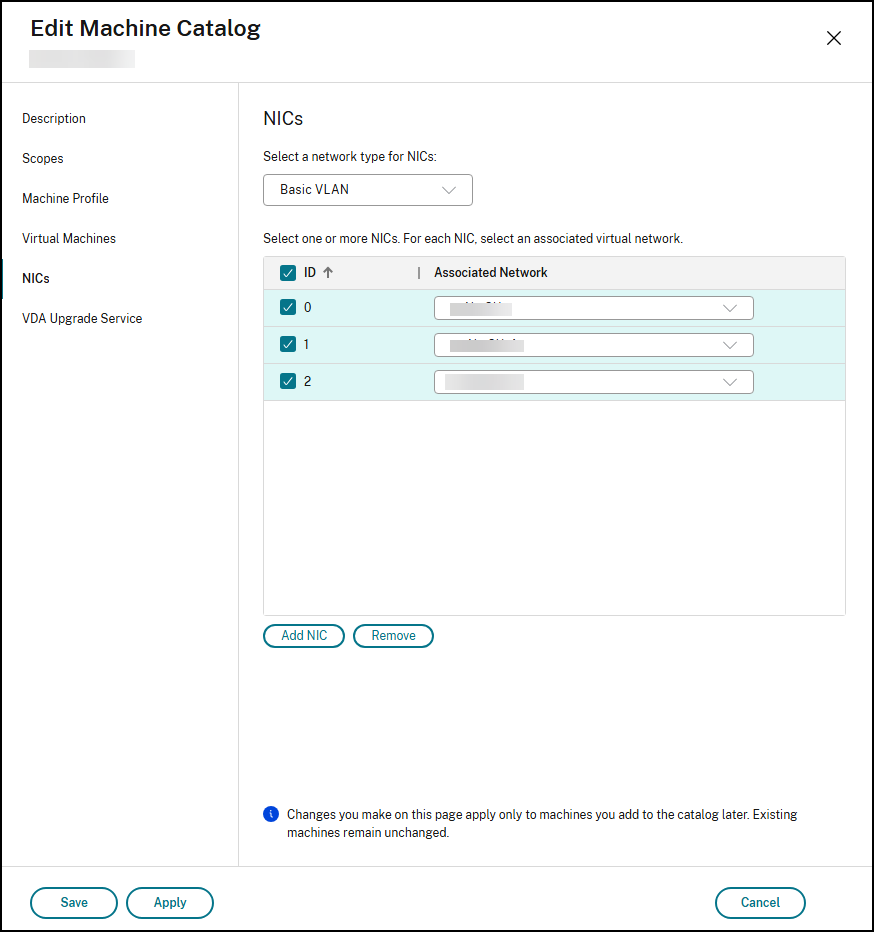Open the Associated Network dropdown for NIC 1
The image size is (874, 932).
593,344
